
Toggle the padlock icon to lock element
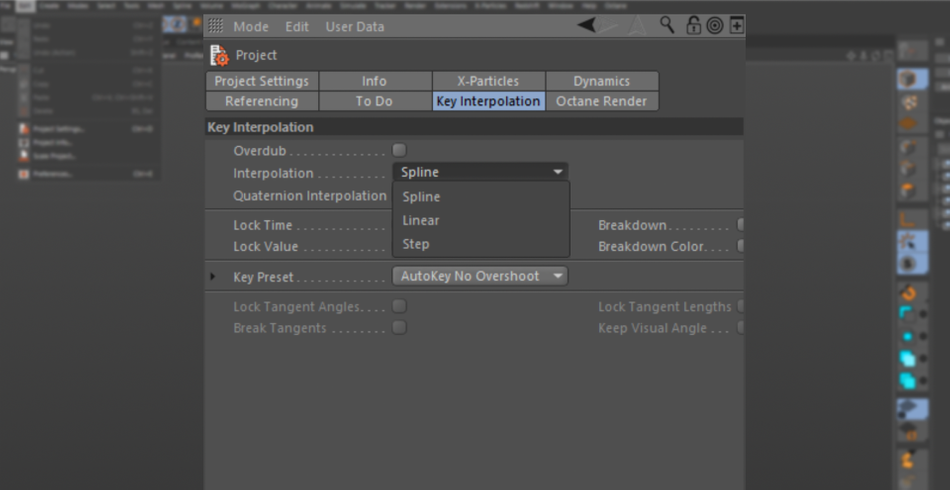pos(693,25)
